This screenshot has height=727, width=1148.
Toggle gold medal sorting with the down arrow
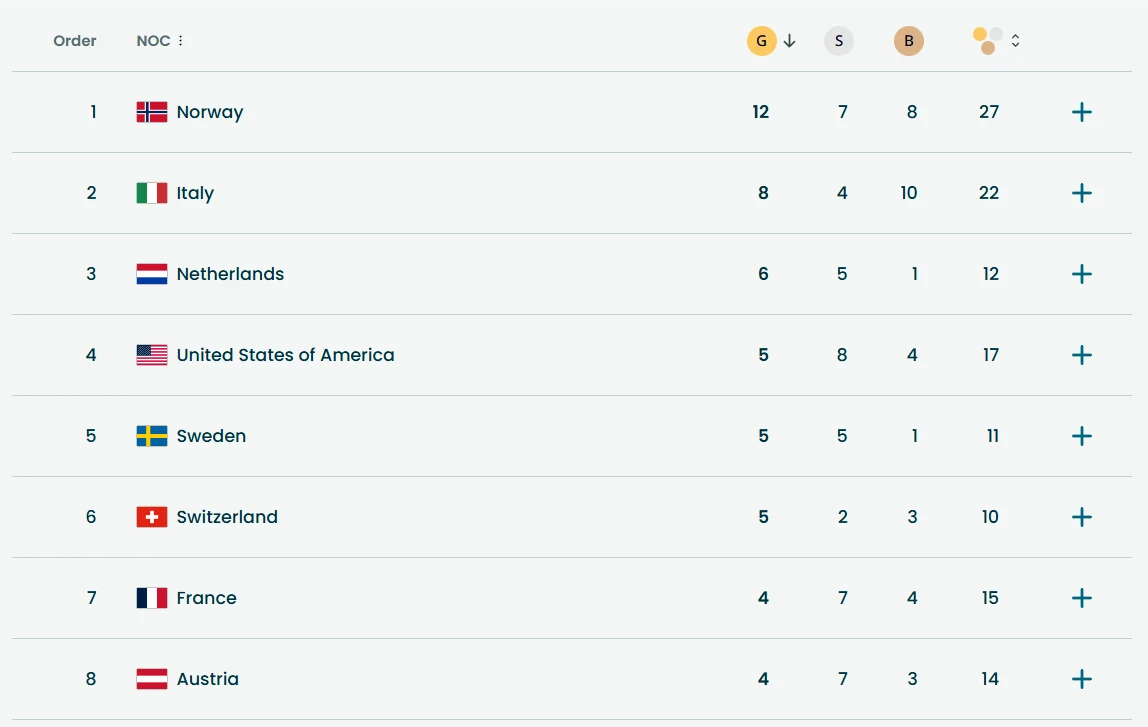point(789,40)
